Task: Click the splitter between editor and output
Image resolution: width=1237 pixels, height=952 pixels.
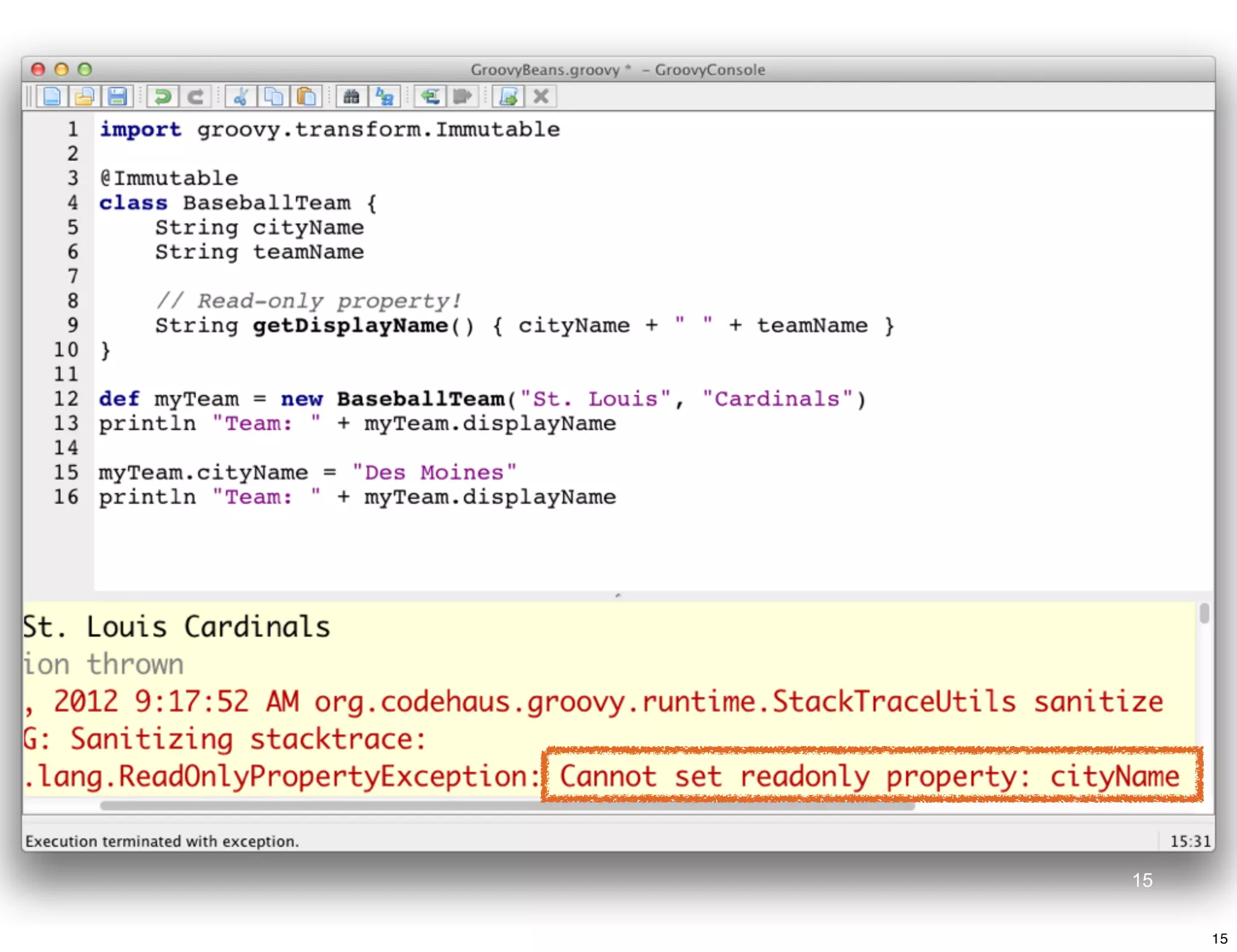Action: pyautogui.click(x=617, y=596)
